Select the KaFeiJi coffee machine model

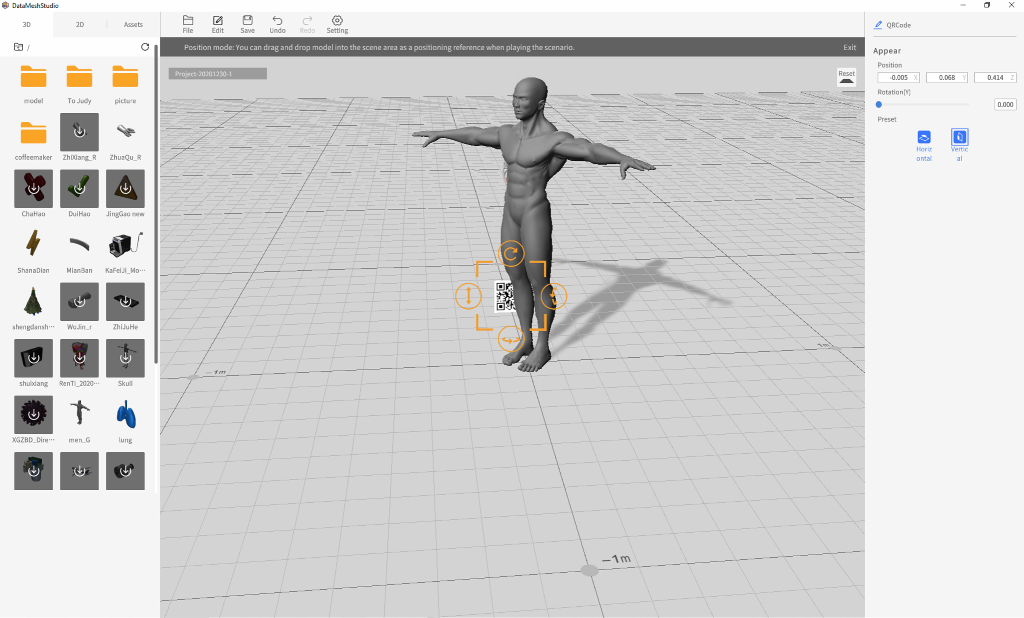125,245
